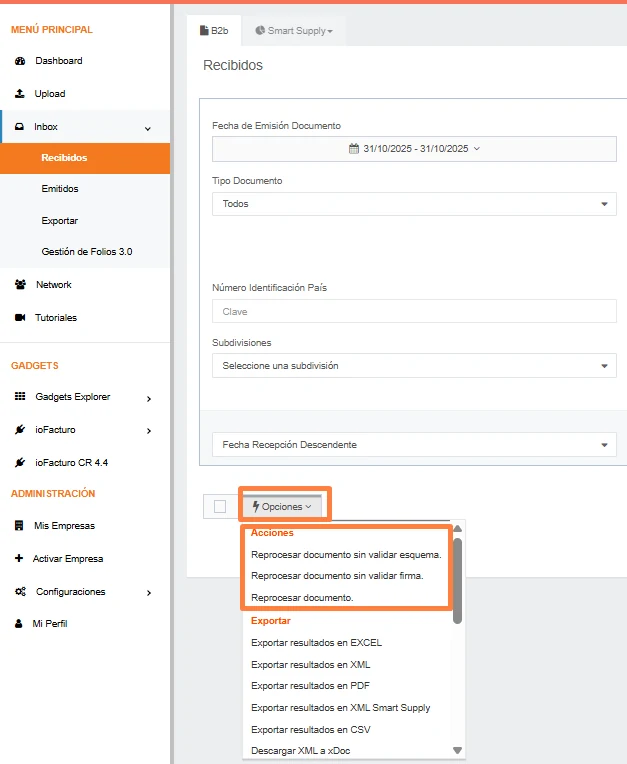Image resolution: width=627 pixels, height=764 pixels.
Task: Expand the Gadgets Explorer submenu arrow
Action: tap(149, 399)
